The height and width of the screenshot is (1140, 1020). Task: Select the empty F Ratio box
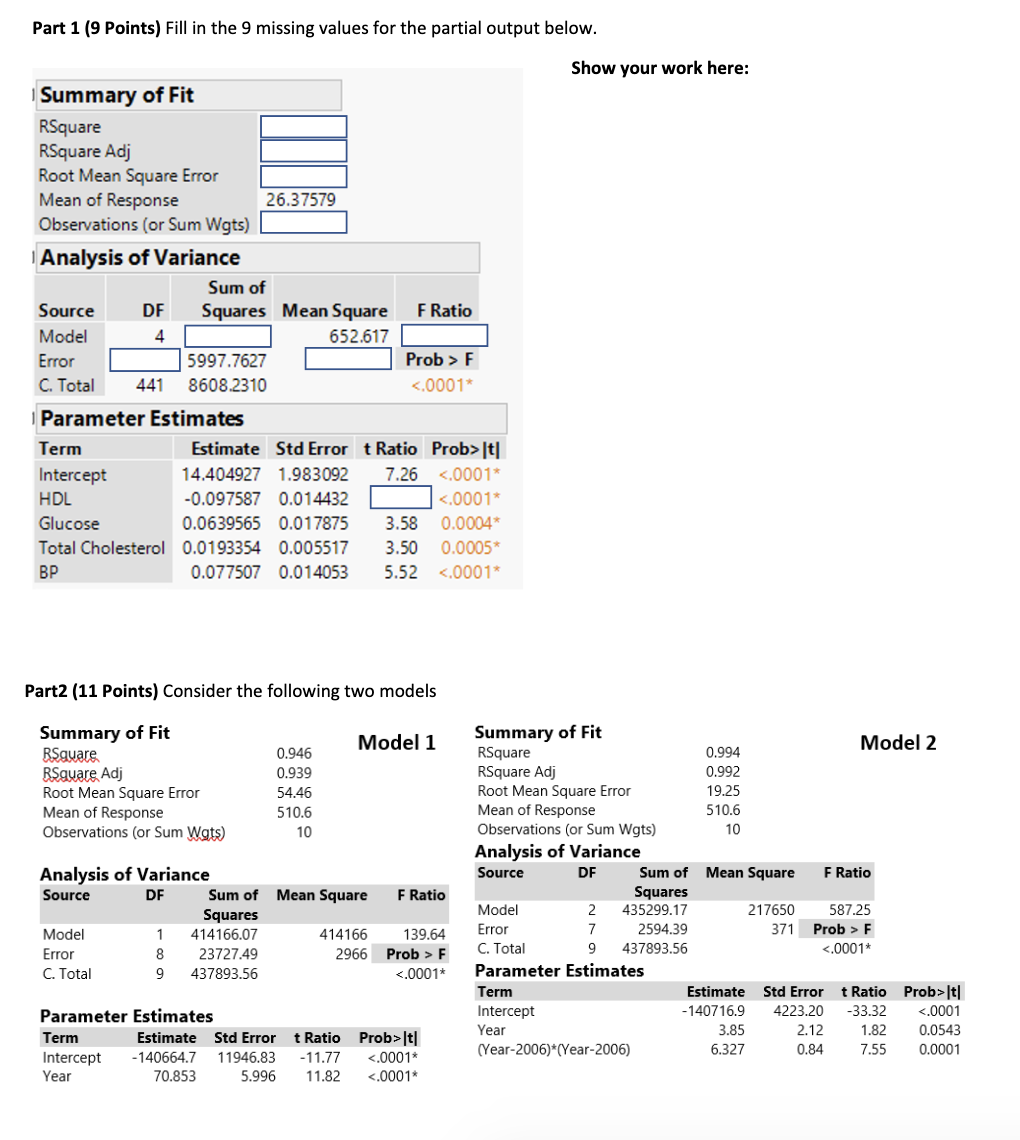click(444, 335)
